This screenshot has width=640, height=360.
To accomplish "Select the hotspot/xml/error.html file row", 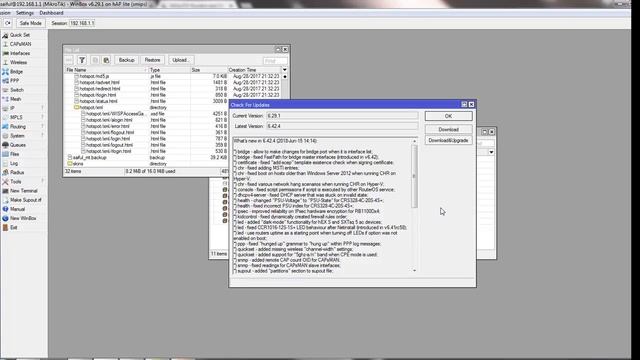I will (x=147, y=126).
